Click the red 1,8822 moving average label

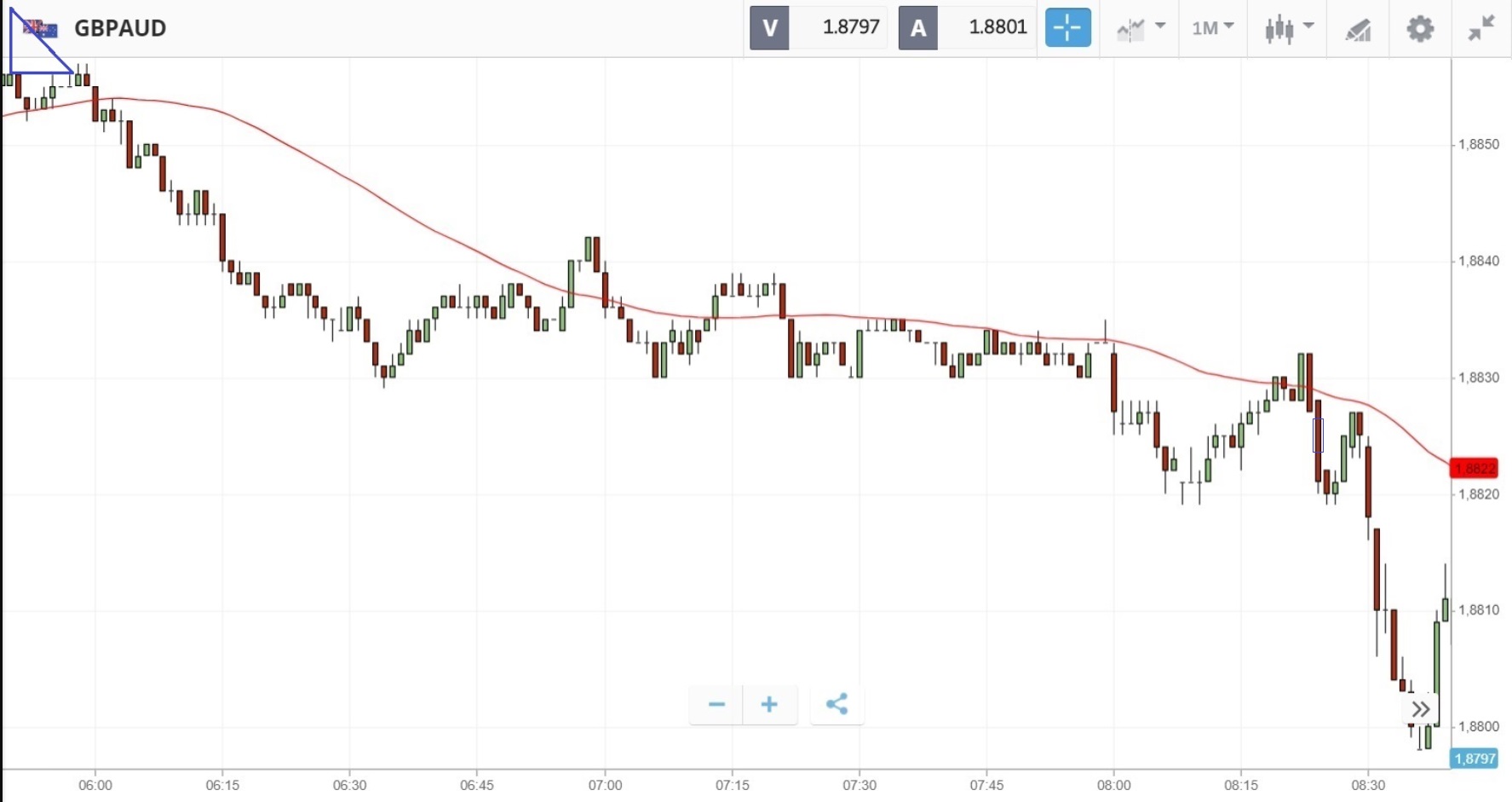point(1475,468)
